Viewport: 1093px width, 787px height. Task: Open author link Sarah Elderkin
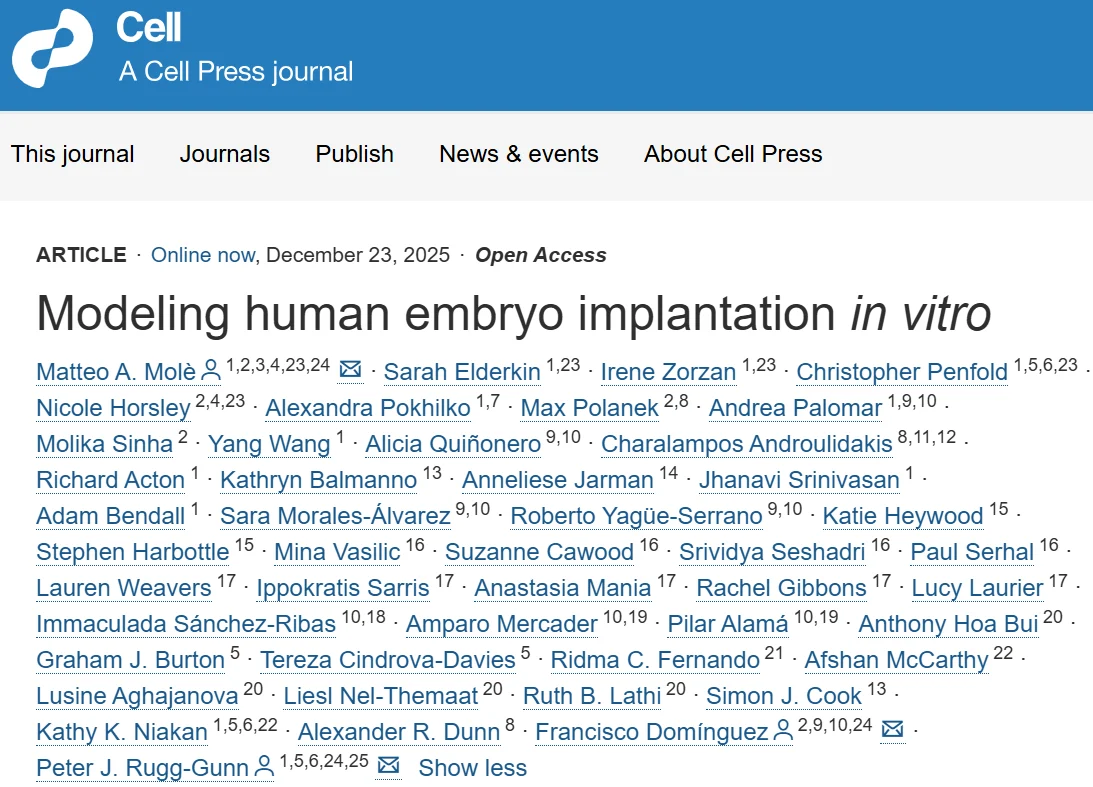point(462,372)
